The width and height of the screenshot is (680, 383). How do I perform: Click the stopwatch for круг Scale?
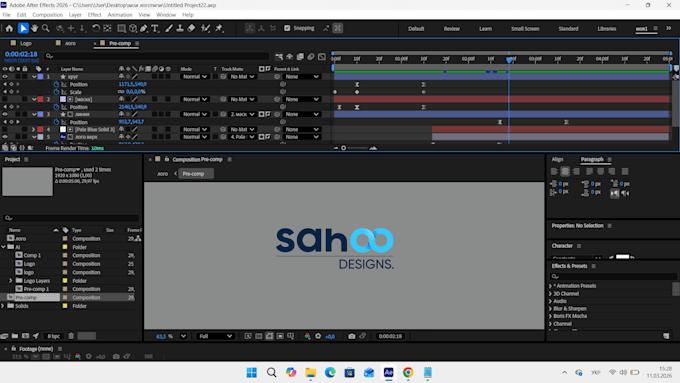(56, 92)
